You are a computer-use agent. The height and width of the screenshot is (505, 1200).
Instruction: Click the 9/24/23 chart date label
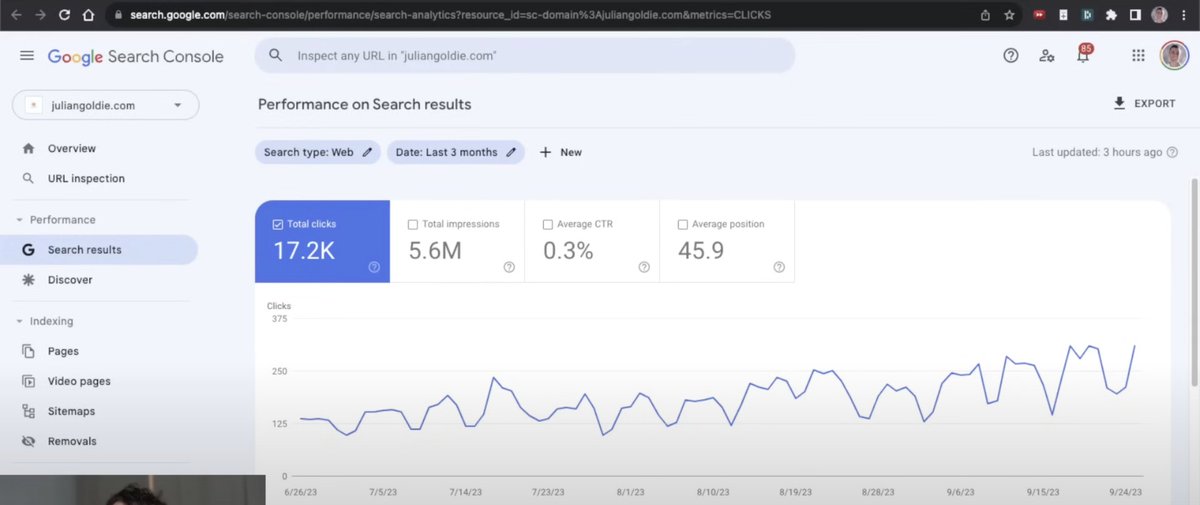(1124, 492)
